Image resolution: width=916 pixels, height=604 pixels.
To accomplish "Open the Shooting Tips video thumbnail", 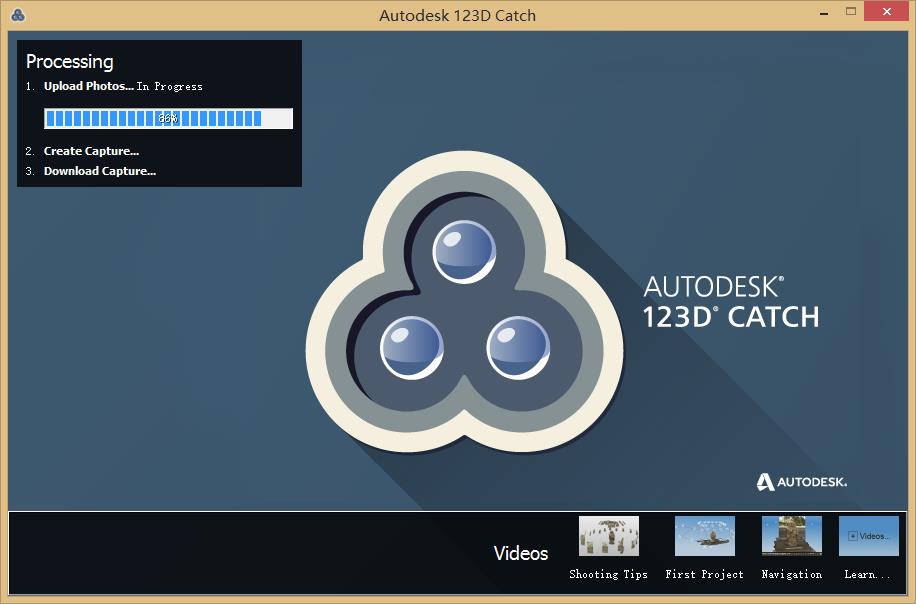I will (x=609, y=536).
